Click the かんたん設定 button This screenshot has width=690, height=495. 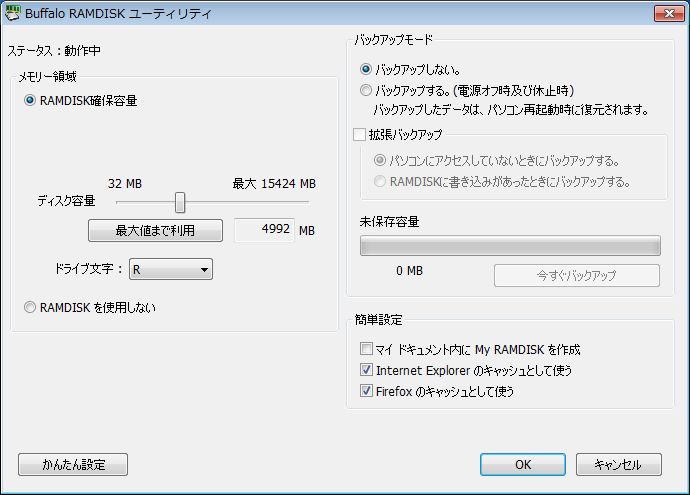click(73, 465)
